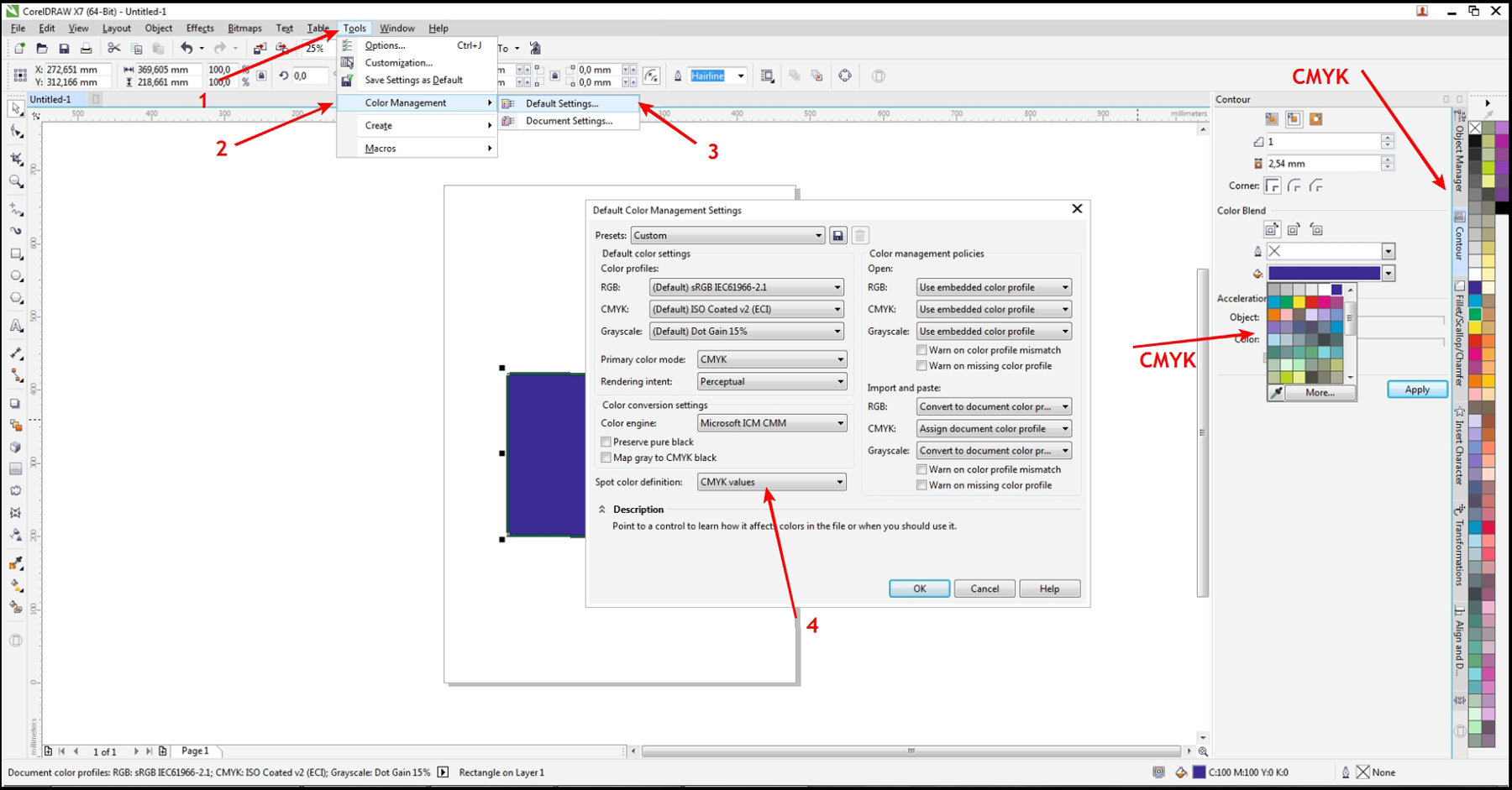
Task: Open Rendering intent dropdown
Action: point(771,381)
